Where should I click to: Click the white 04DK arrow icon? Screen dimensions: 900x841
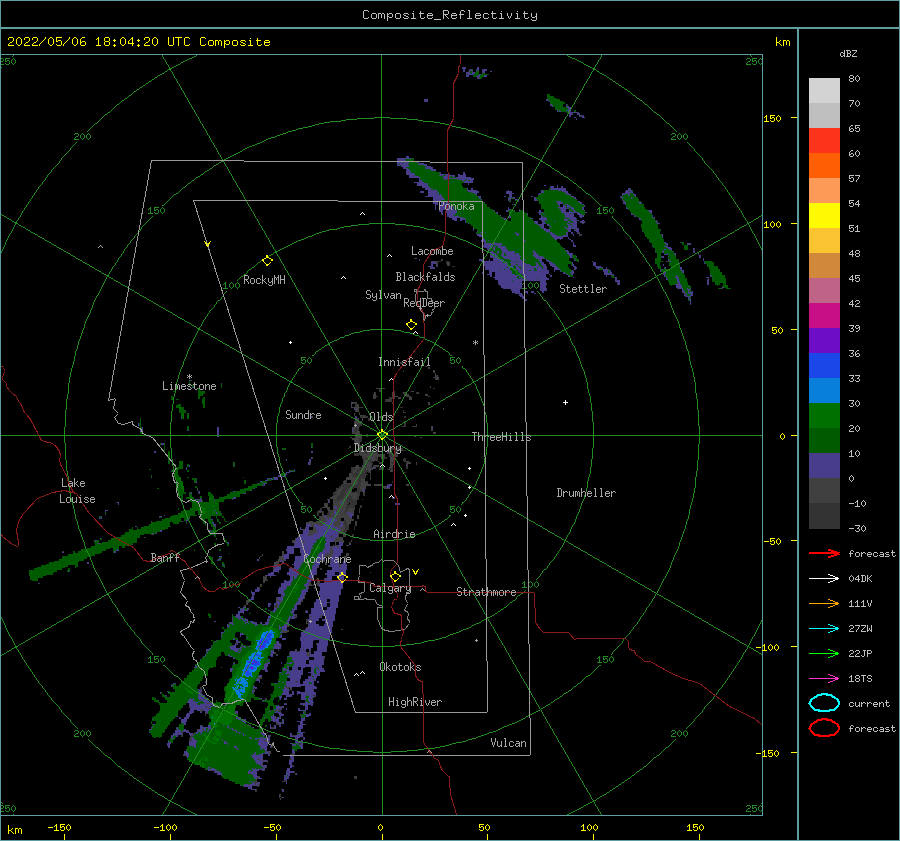824,578
